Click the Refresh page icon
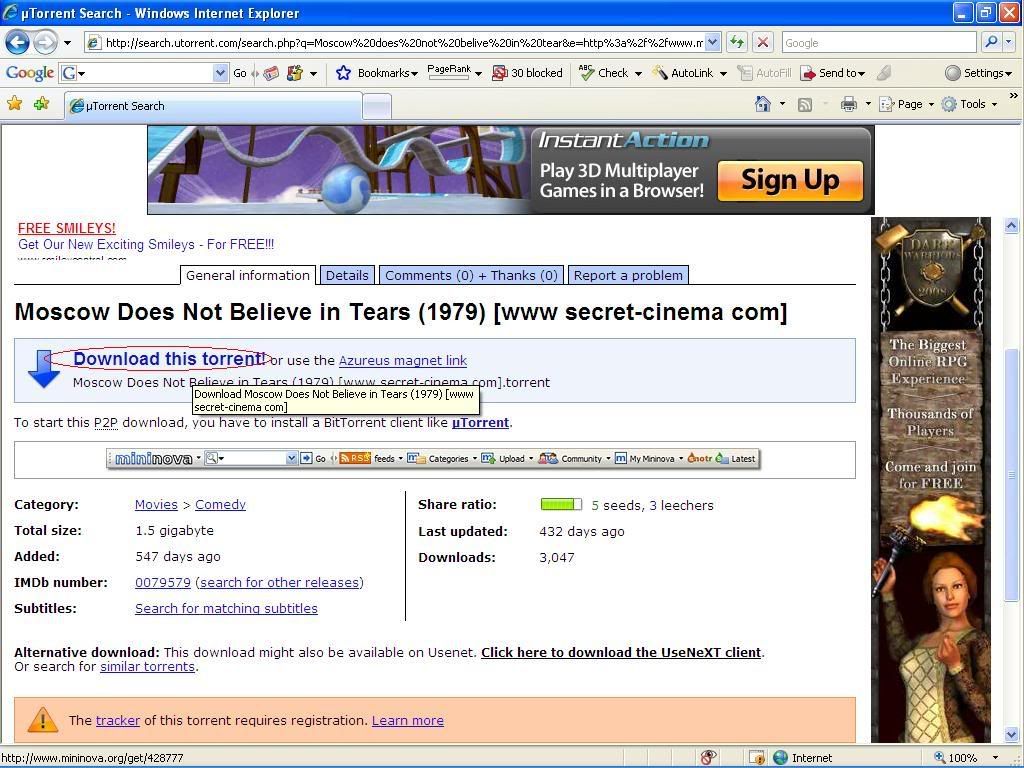Viewport: 1024px width, 768px height. (736, 42)
